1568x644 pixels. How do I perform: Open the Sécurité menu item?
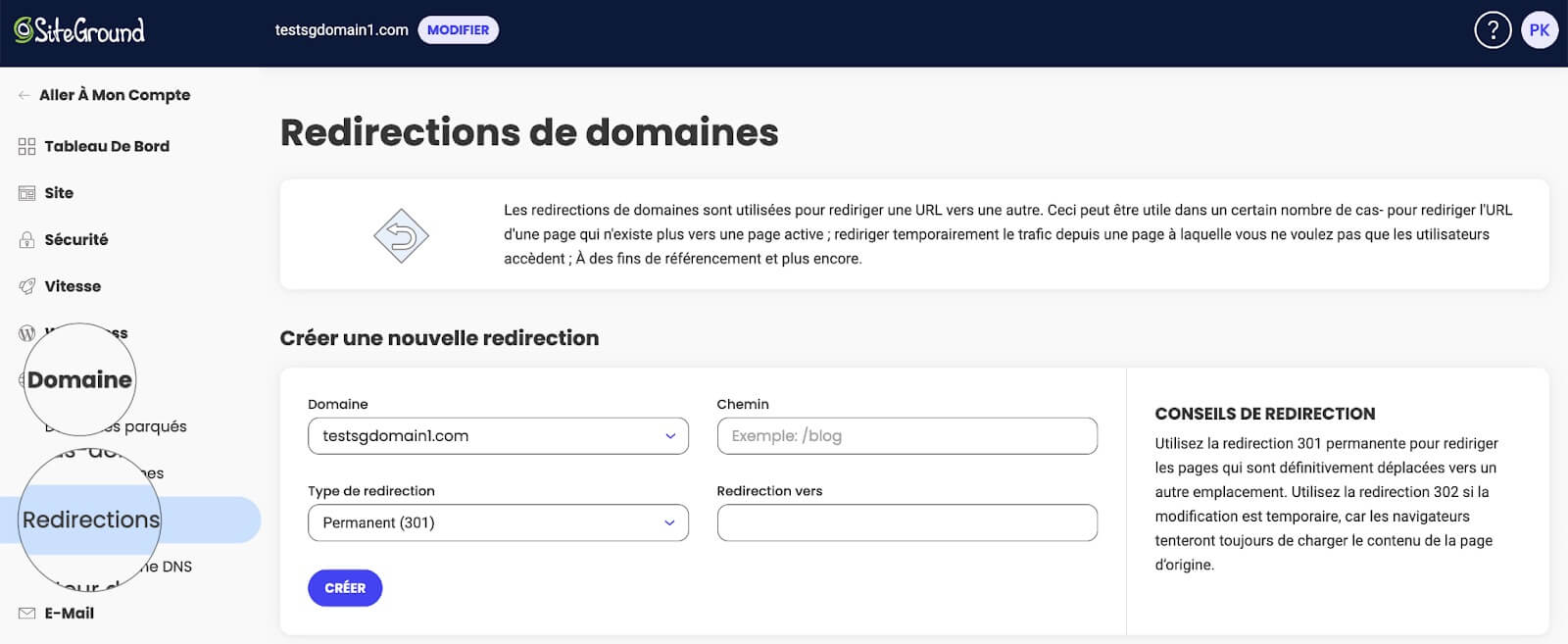(x=76, y=239)
